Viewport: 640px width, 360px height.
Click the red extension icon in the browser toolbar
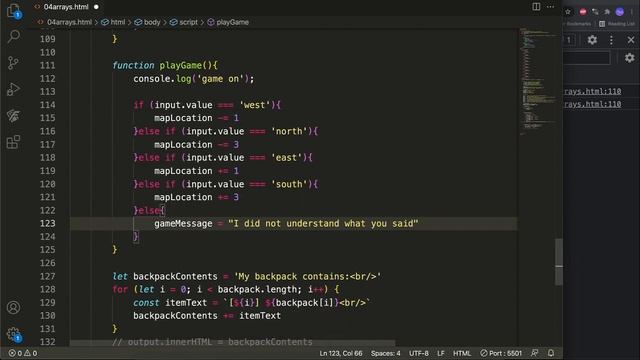[x=583, y=12]
